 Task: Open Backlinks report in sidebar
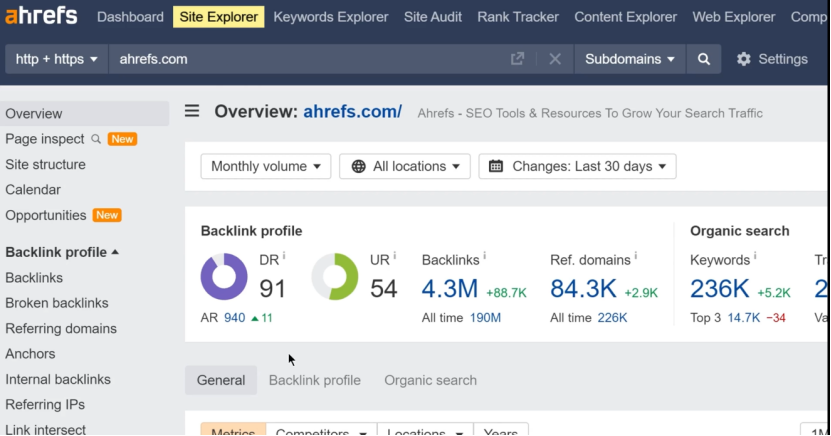[x=34, y=278]
